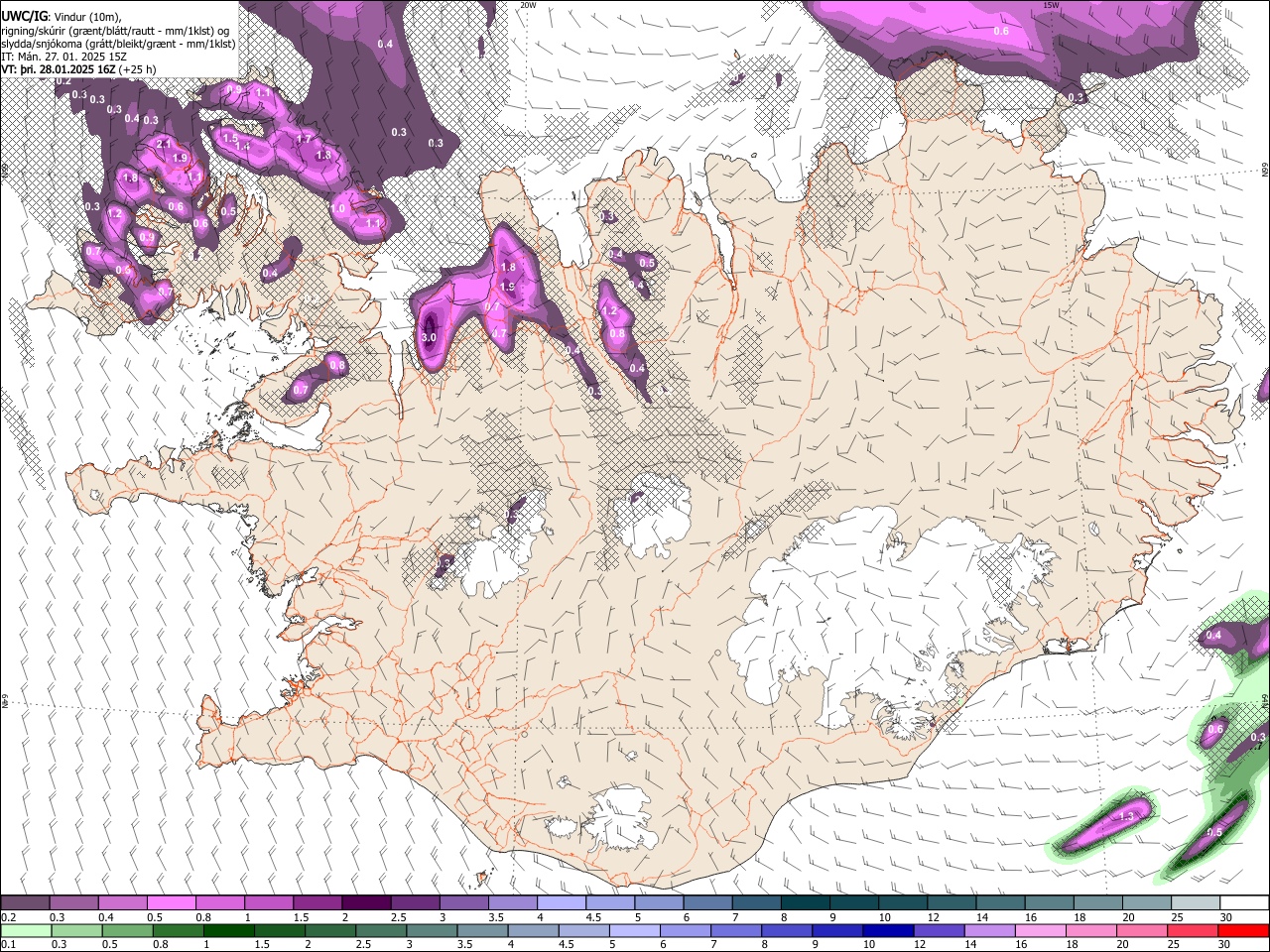Viewport: 1270px width, 952px height.
Task: Click the '0.2' label in upper legend row
Action: click(x=8, y=917)
